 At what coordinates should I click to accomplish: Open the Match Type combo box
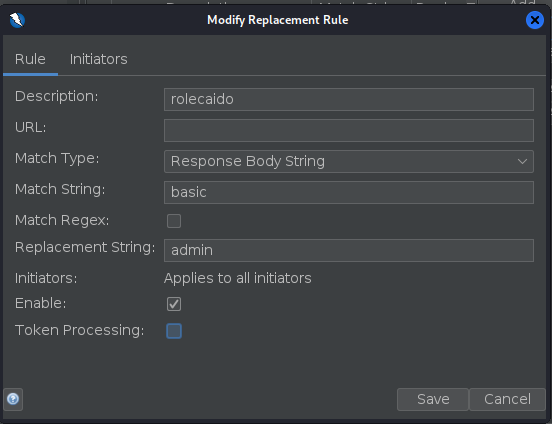tap(349, 161)
